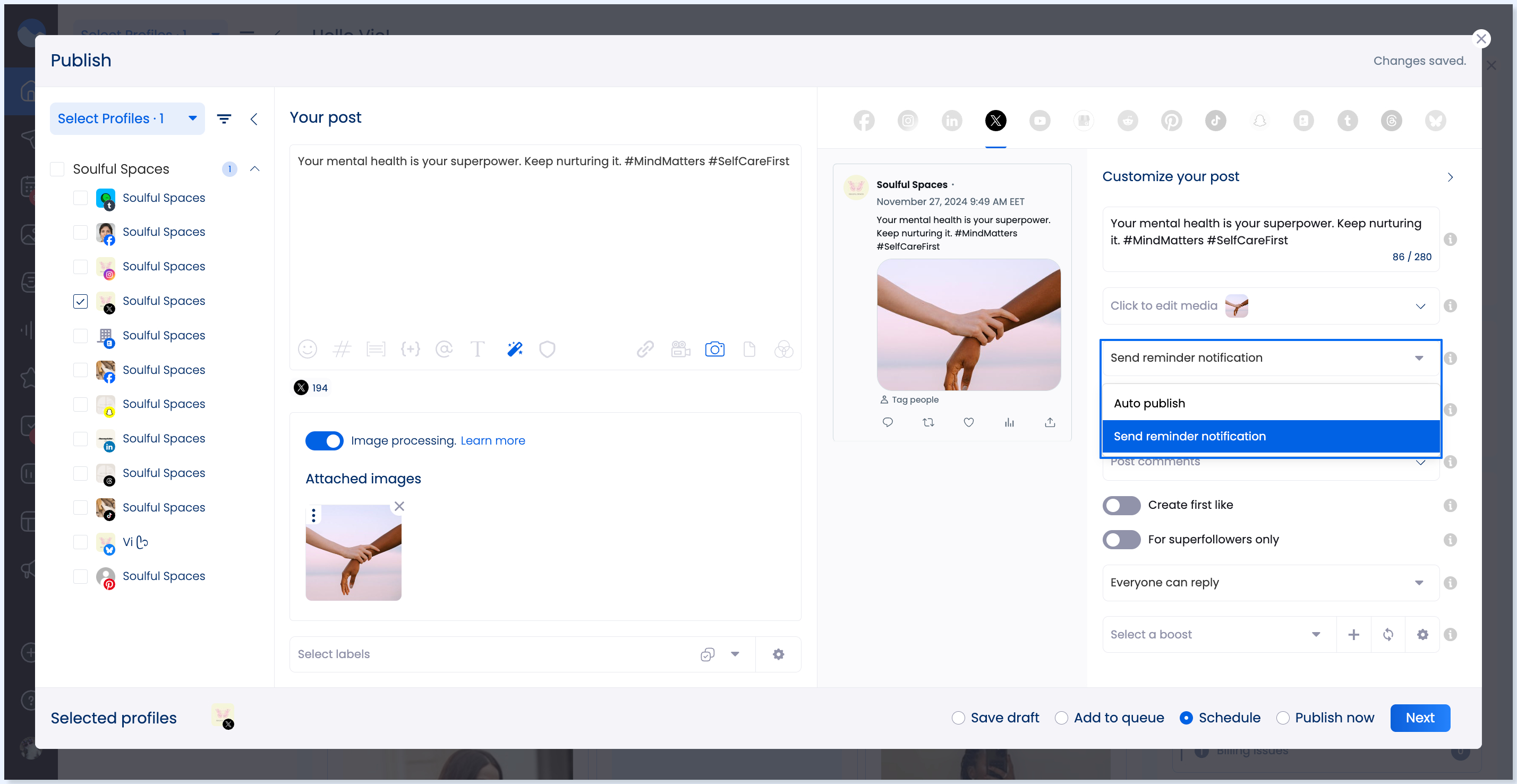Open text formatting T icon
The width and height of the screenshot is (1517, 784).
tap(478, 350)
